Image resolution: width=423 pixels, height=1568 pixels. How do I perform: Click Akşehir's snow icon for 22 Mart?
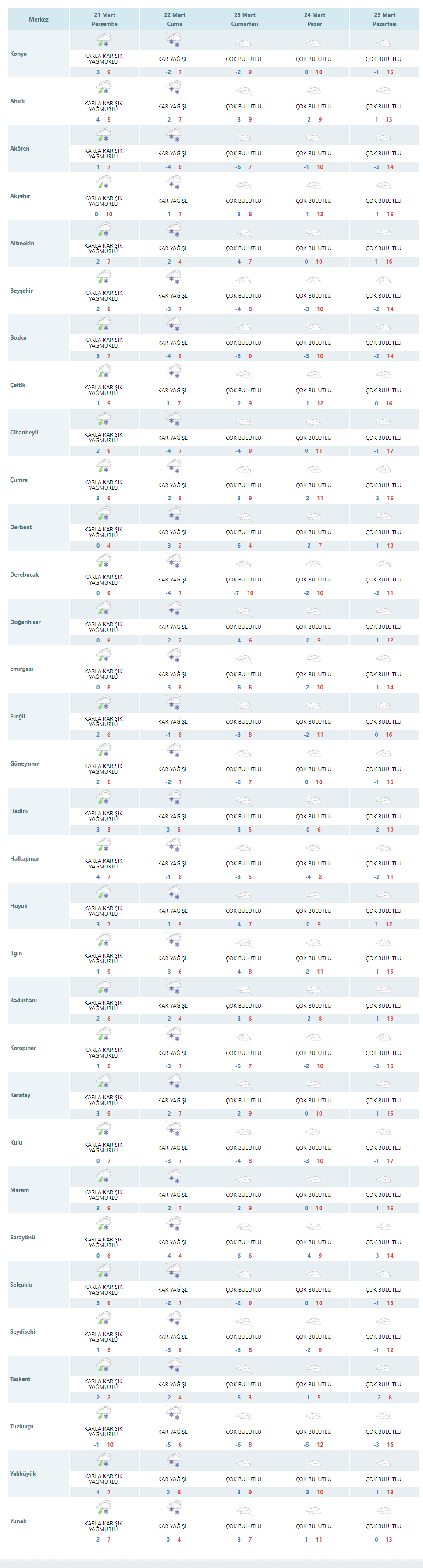[174, 183]
